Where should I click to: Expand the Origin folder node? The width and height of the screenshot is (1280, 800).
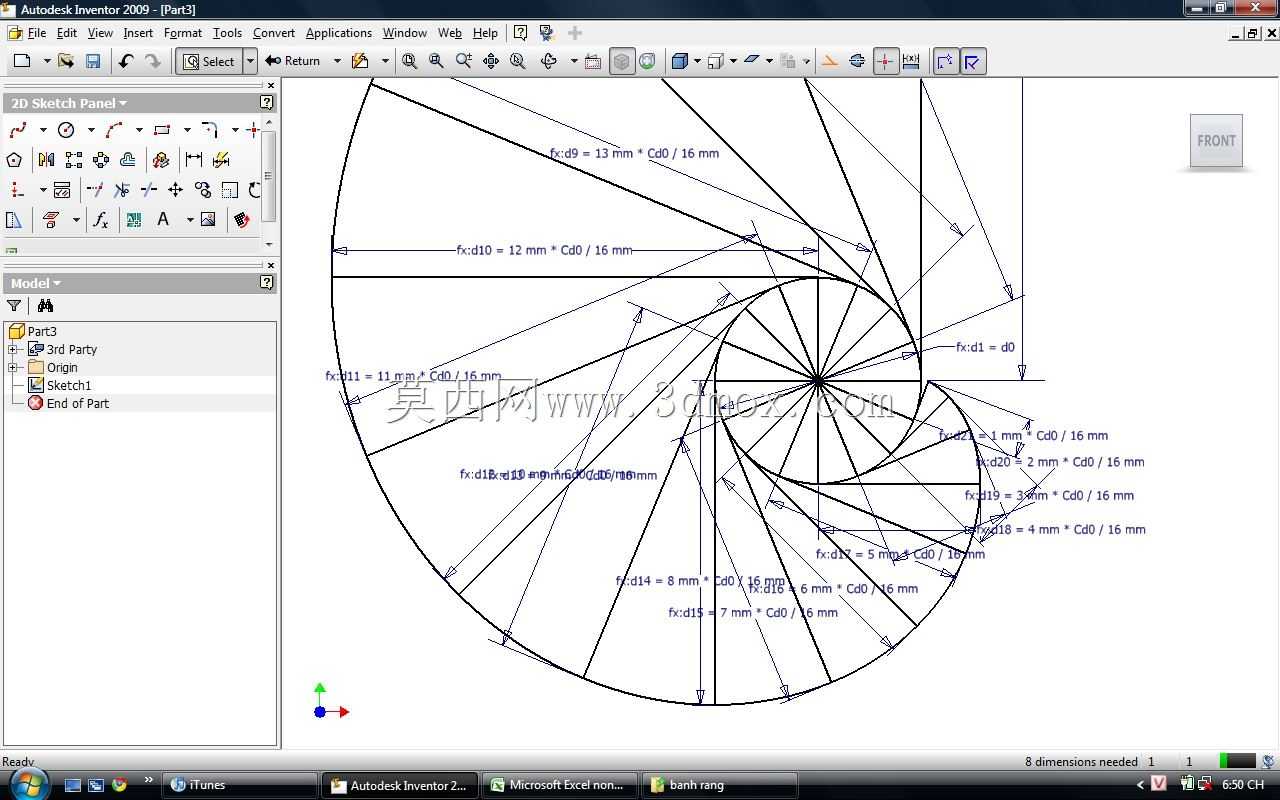point(13,367)
